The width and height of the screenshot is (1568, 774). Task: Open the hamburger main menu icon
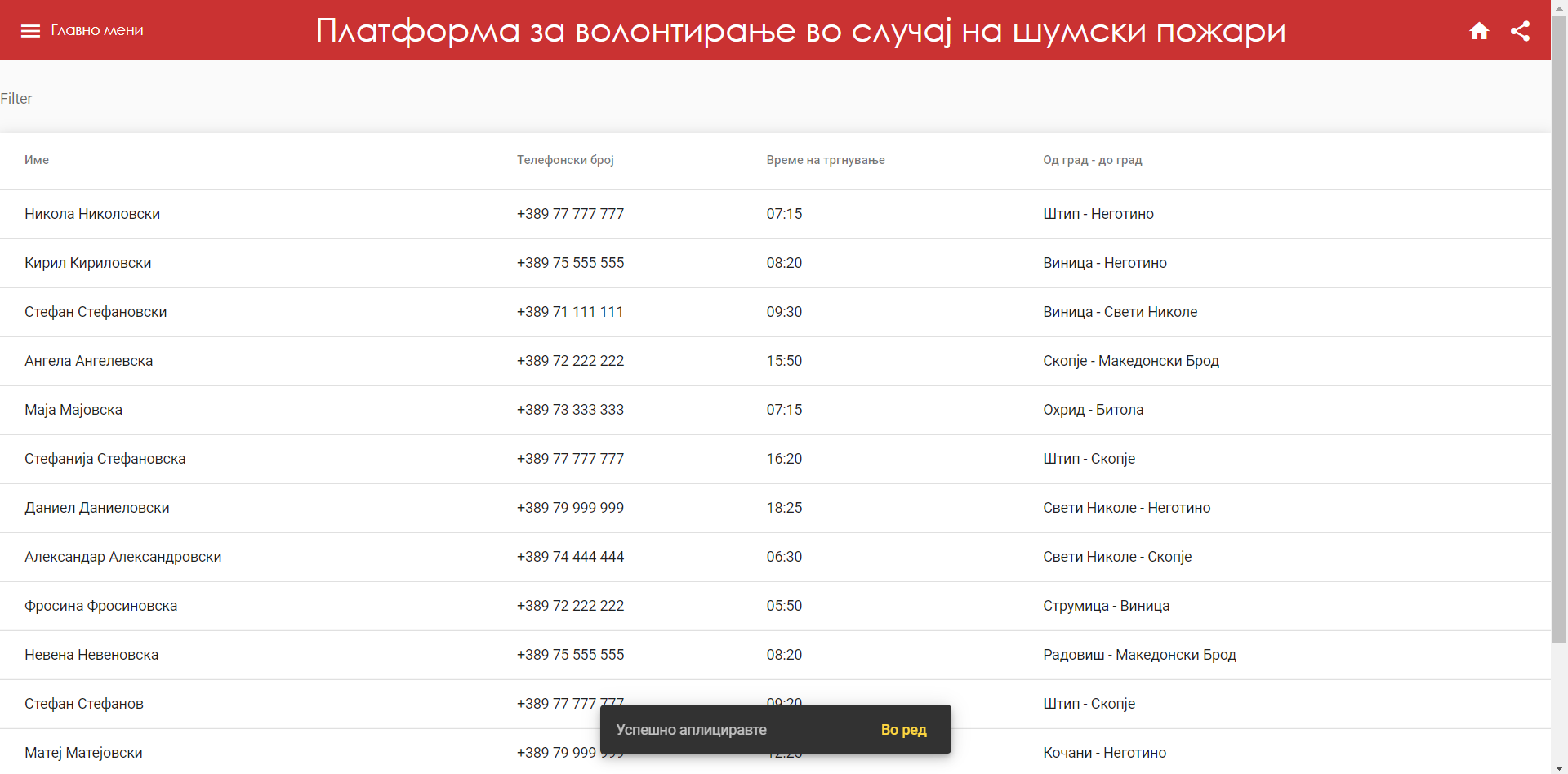click(30, 30)
